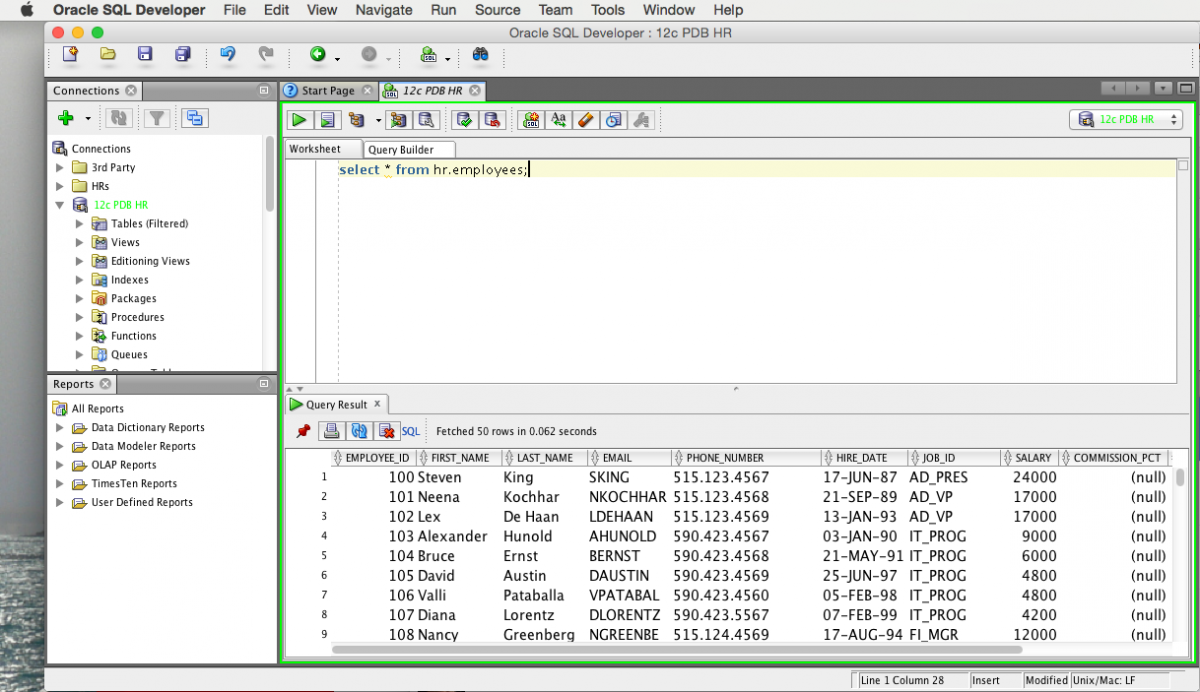This screenshot has width=1200, height=692.
Task: Close the 12c PDB HR worksheet tab
Action: (x=475, y=90)
